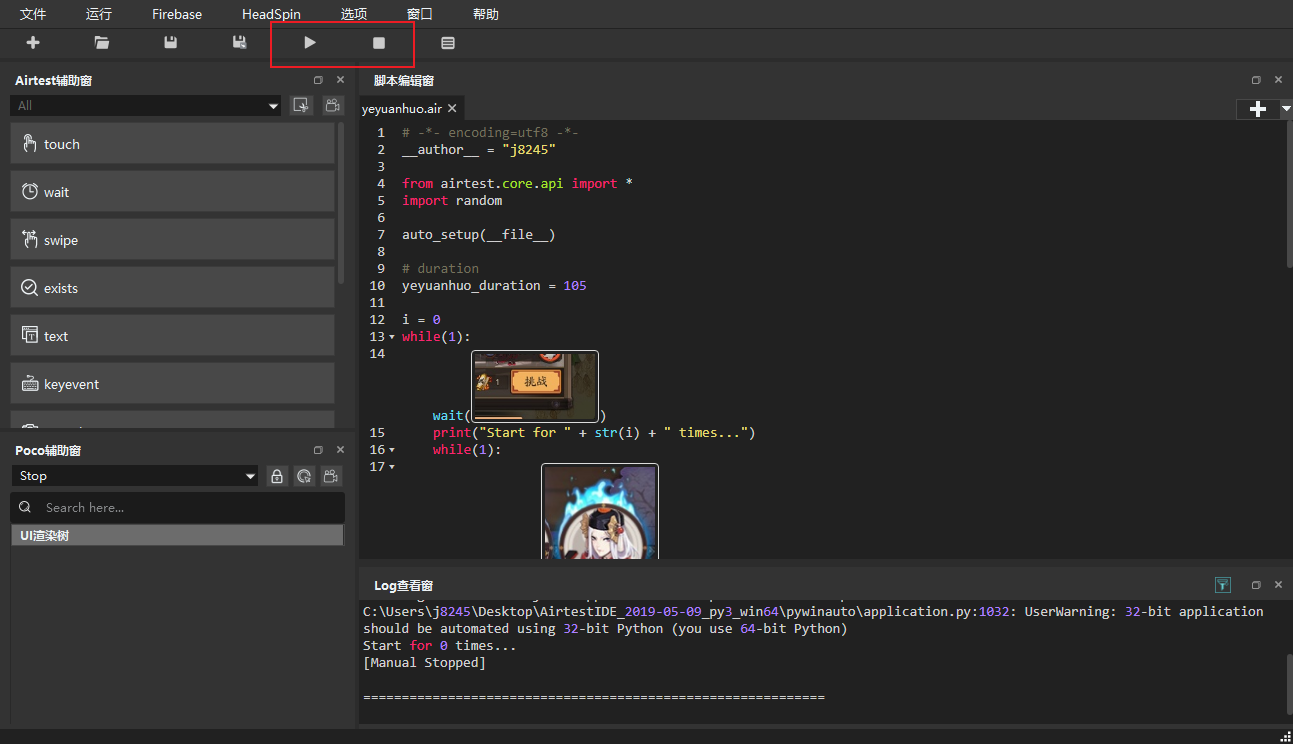Open a script via the folder icon
The image size is (1293, 744).
coord(102,43)
